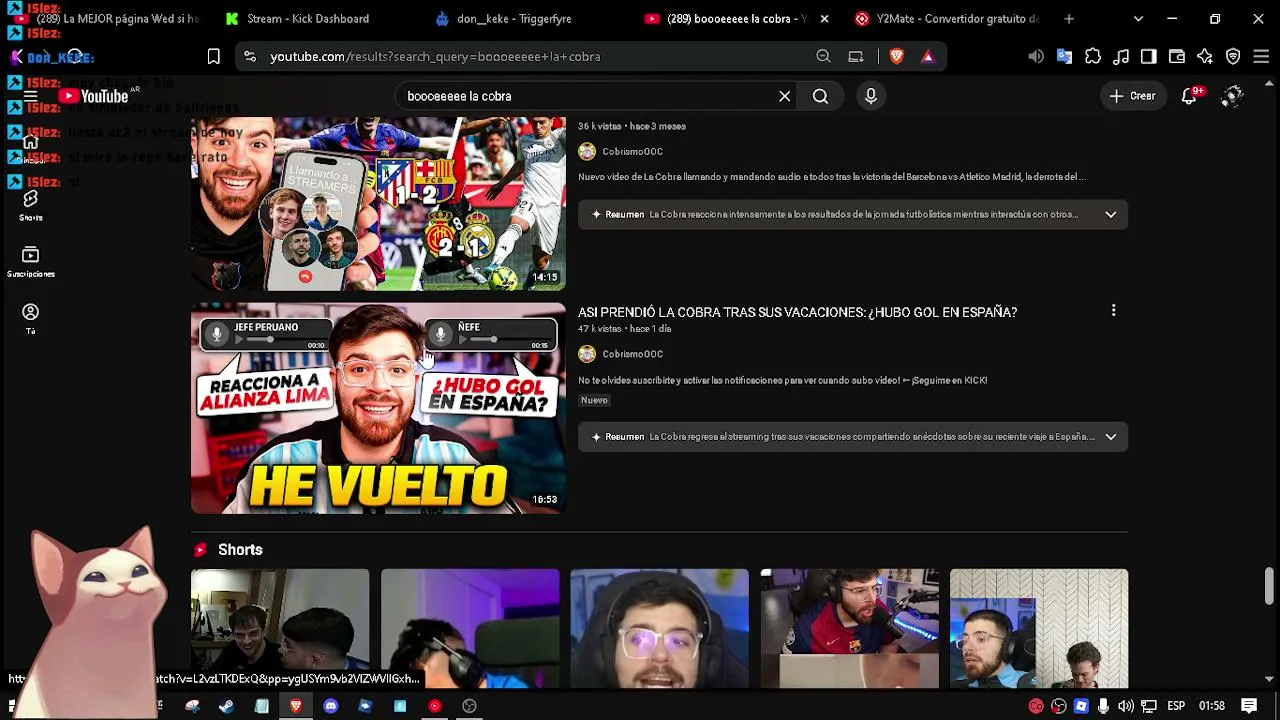The height and width of the screenshot is (720, 1280).
Task: Open the YouTube home logo
Action: coord(93,96)
